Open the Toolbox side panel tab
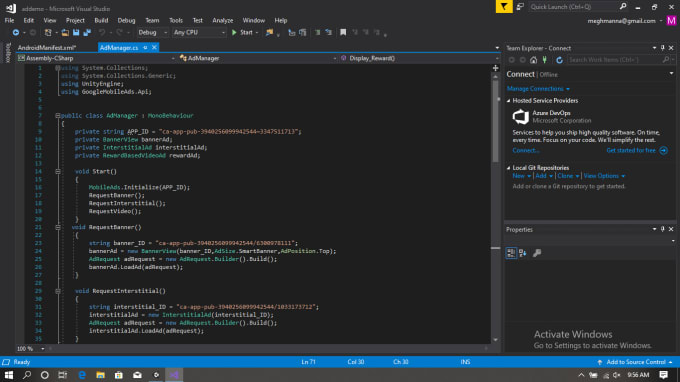Screen dimensions: 680x382 click(x=7, y=53)
